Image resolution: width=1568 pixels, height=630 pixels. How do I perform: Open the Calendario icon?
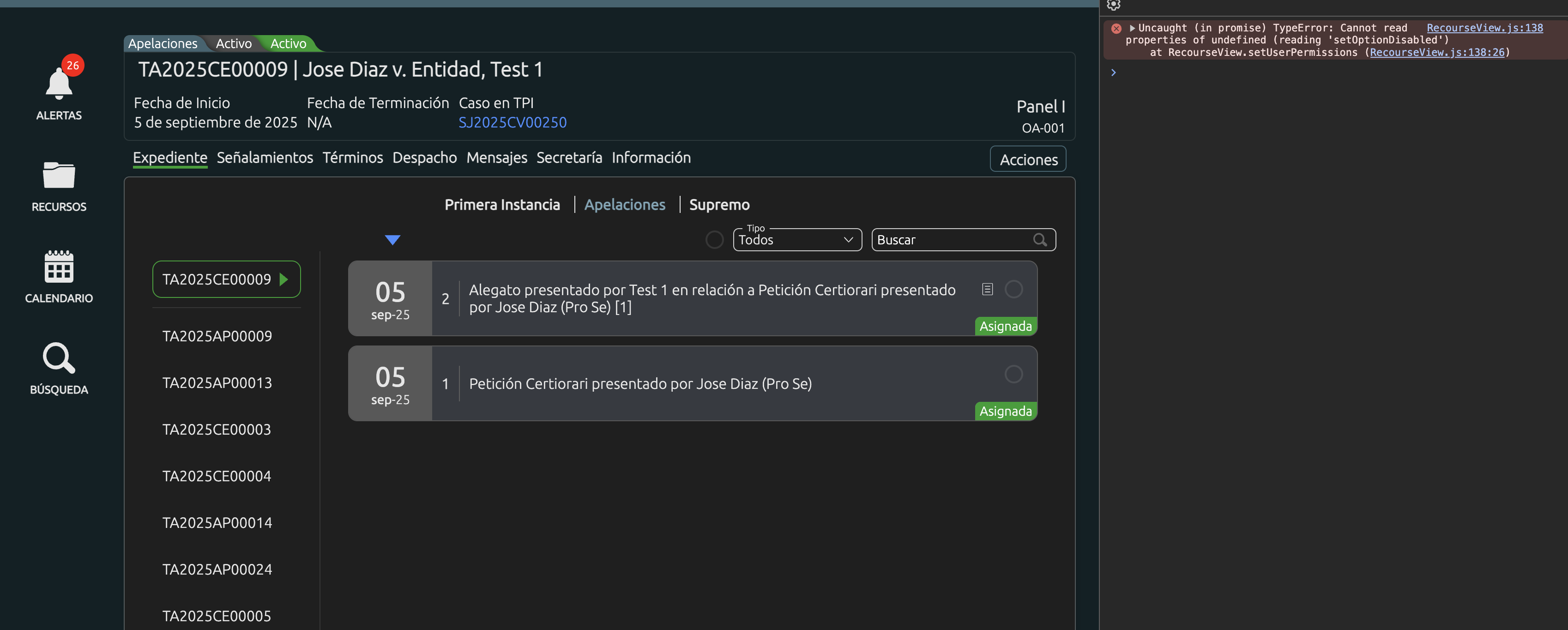[59, 267]
